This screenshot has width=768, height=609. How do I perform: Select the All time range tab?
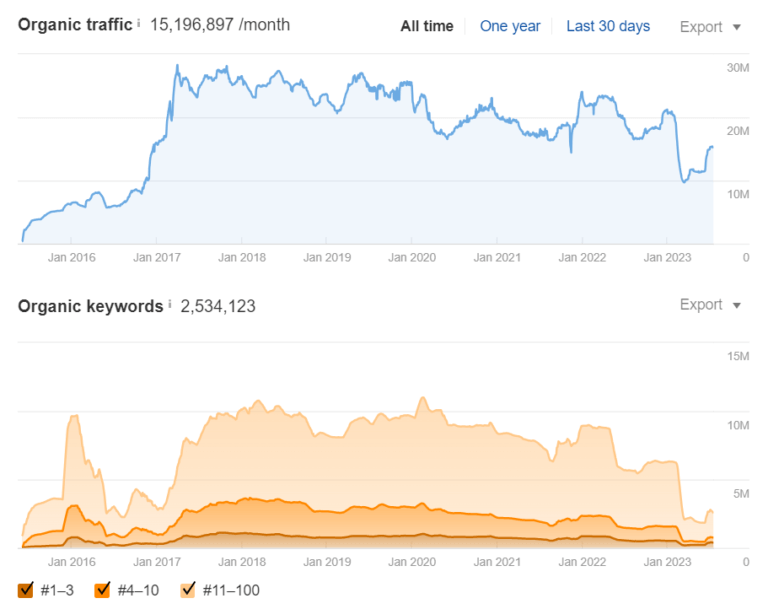[426, 27]
